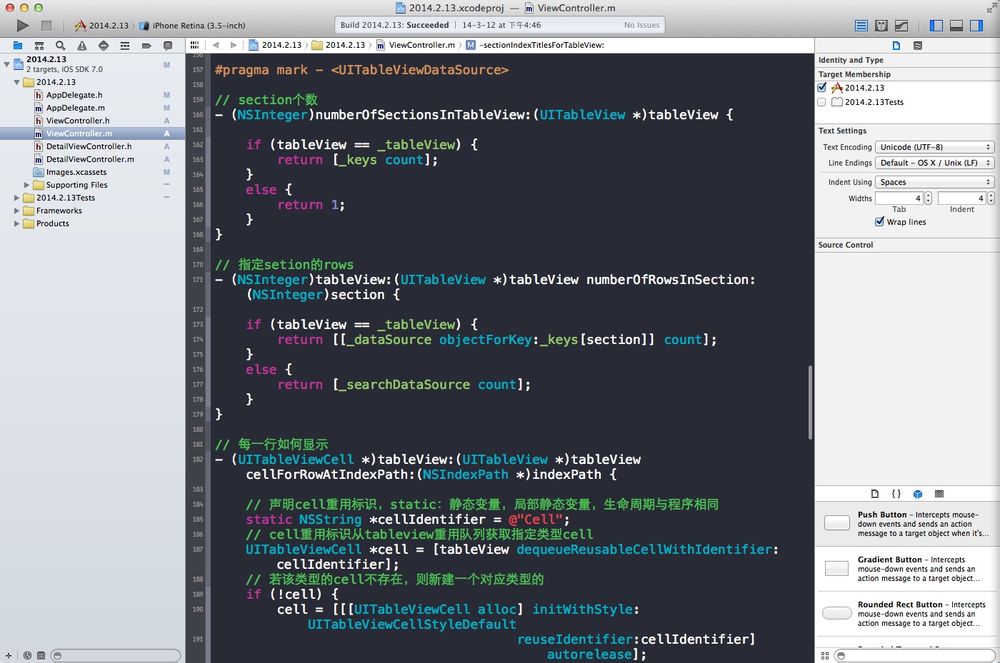Open the Project navigator tab
Image resolution: width=1000 pixels, height=663 pixels.
(18, 45)
